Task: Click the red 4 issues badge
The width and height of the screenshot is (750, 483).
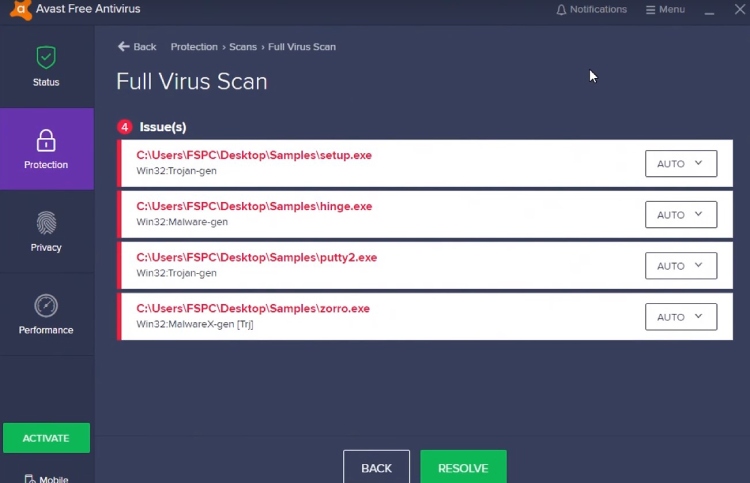Action: click(125, 127)
